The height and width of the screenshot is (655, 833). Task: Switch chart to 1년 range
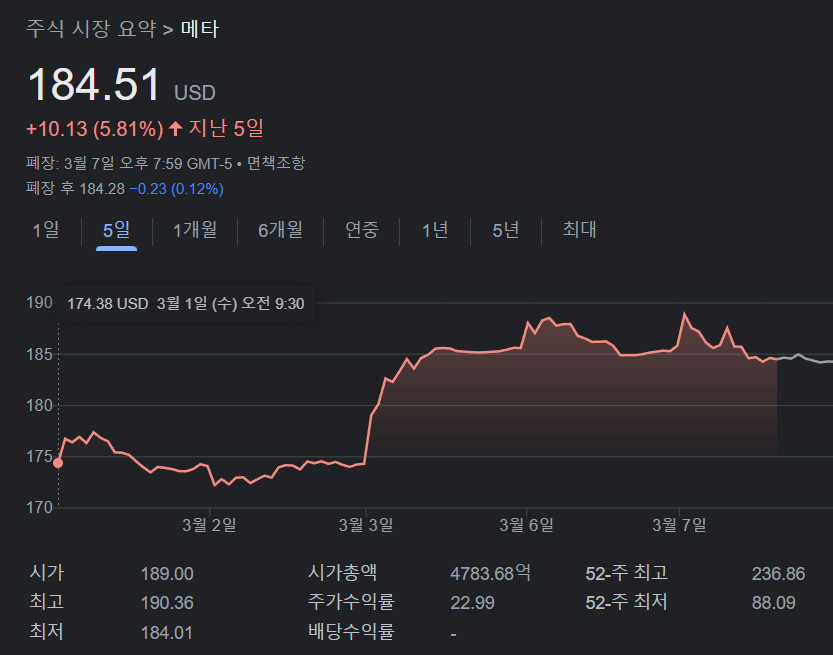pyautogui.click(x=435, y=230)
